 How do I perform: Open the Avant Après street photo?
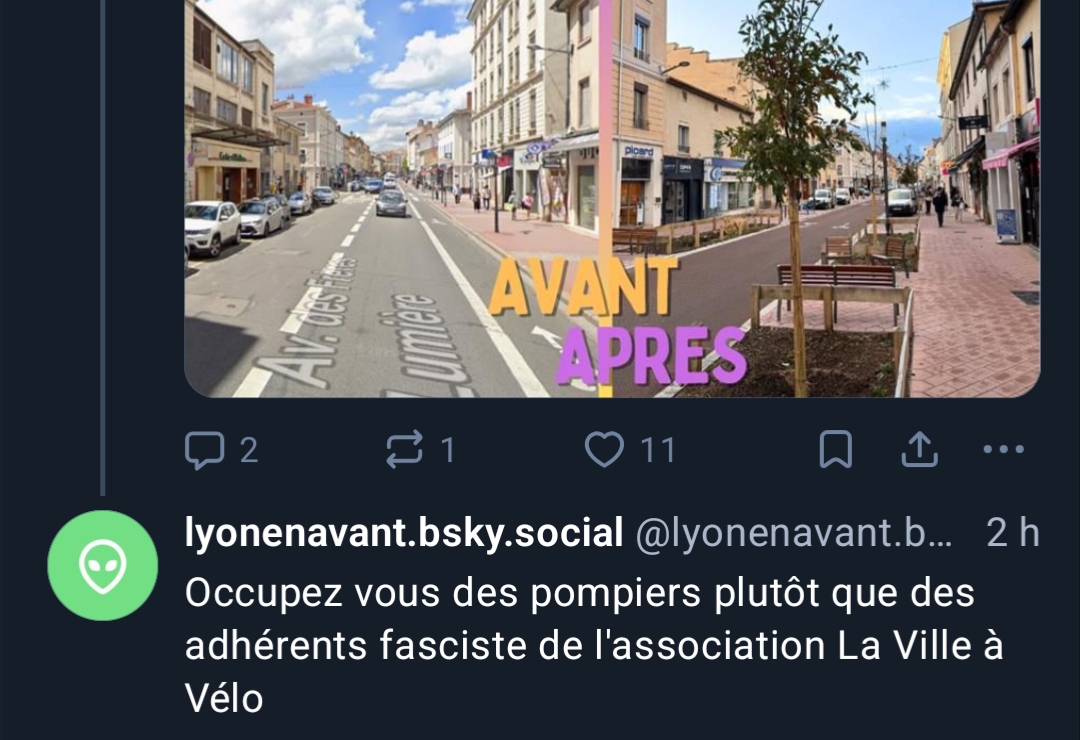click(x=612, y=198)
